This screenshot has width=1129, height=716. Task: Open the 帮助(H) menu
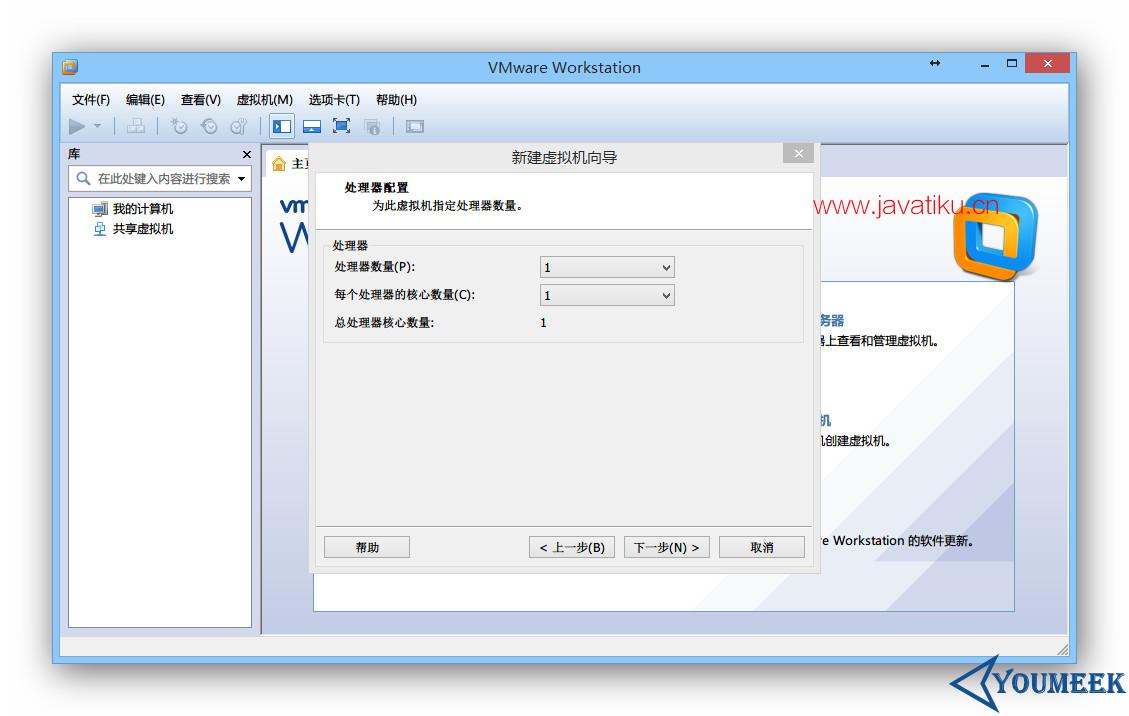click(396, 99)
